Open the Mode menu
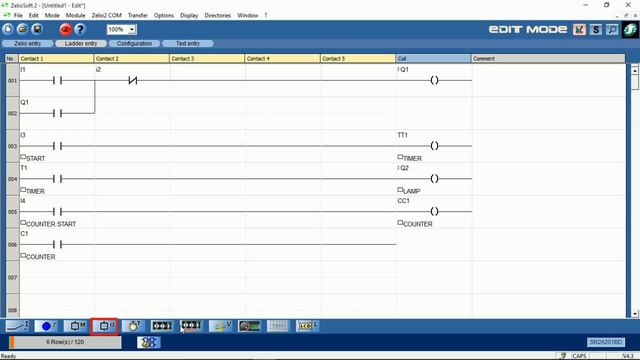The image size is (640, 360). click(52, 16)
